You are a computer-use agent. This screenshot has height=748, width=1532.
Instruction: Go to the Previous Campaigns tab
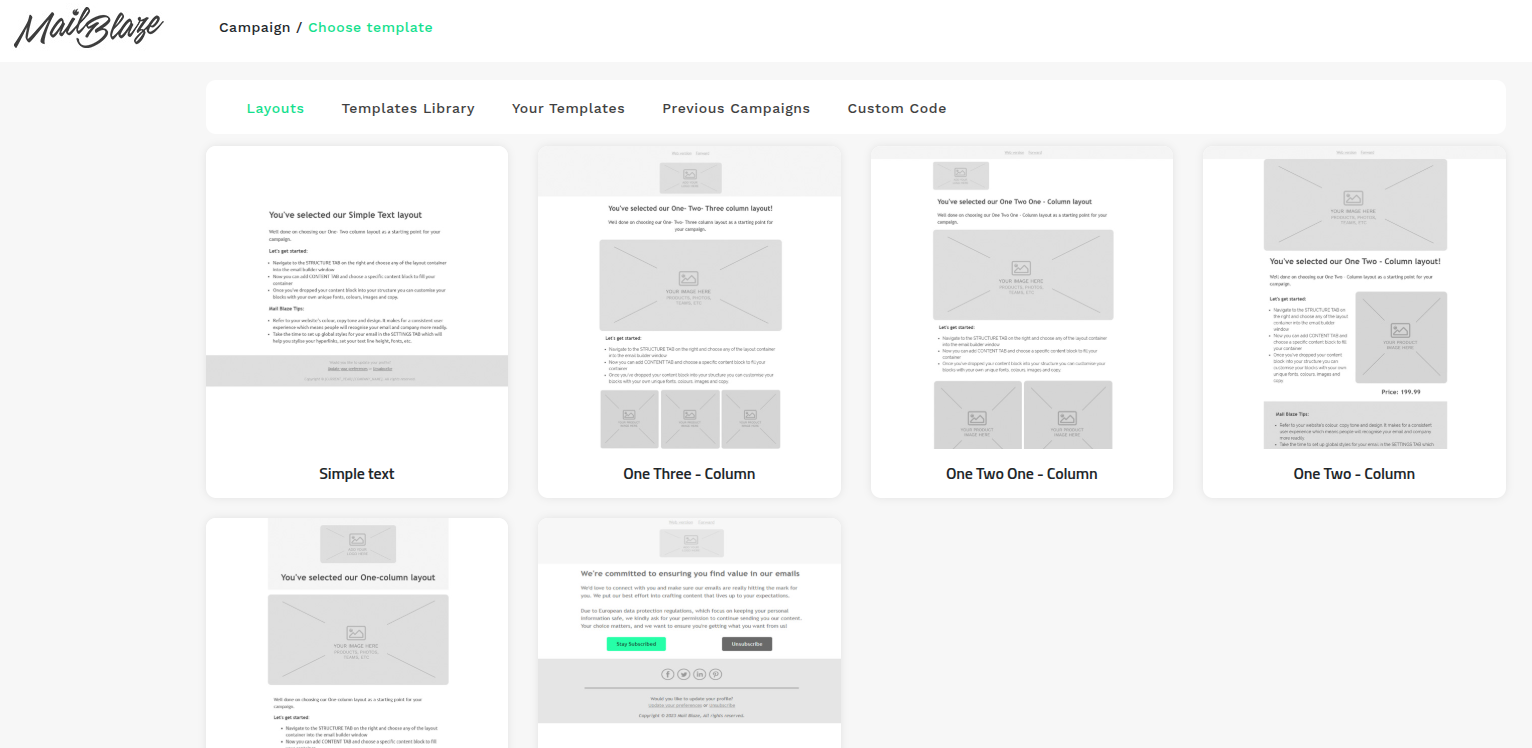[x=736, y=108]
